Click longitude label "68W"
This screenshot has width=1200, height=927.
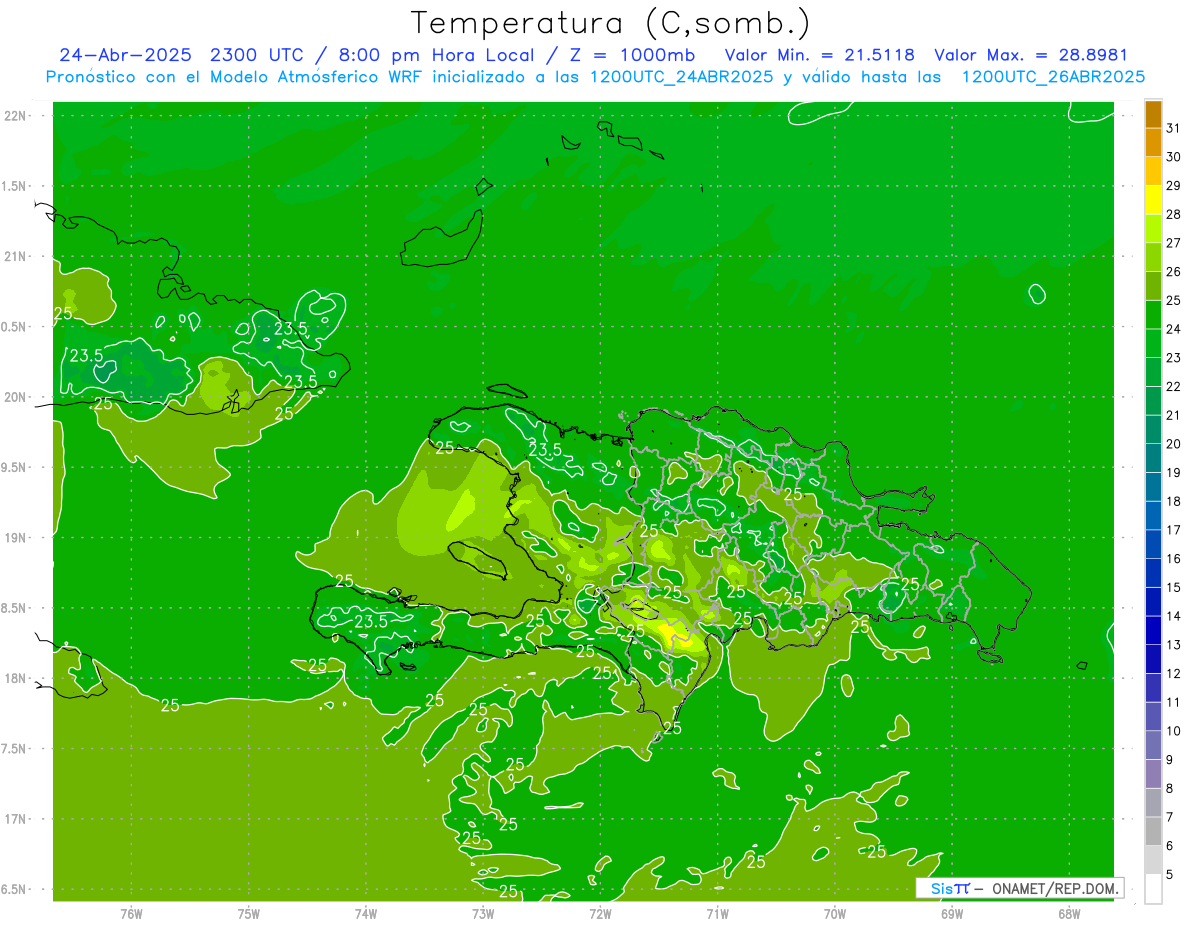click(x=1068, y=913)
